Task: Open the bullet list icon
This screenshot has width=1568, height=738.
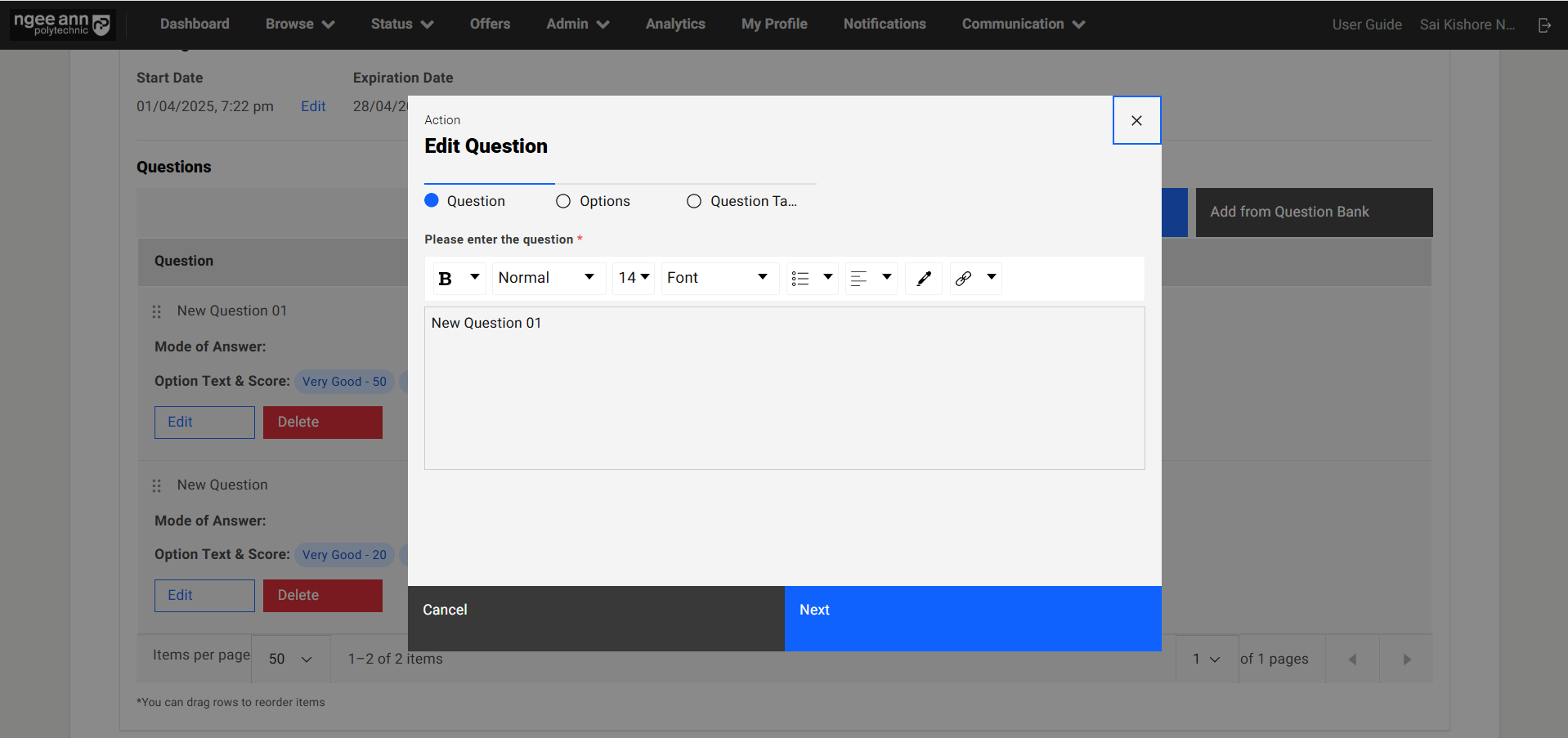Action: (800, 279)
